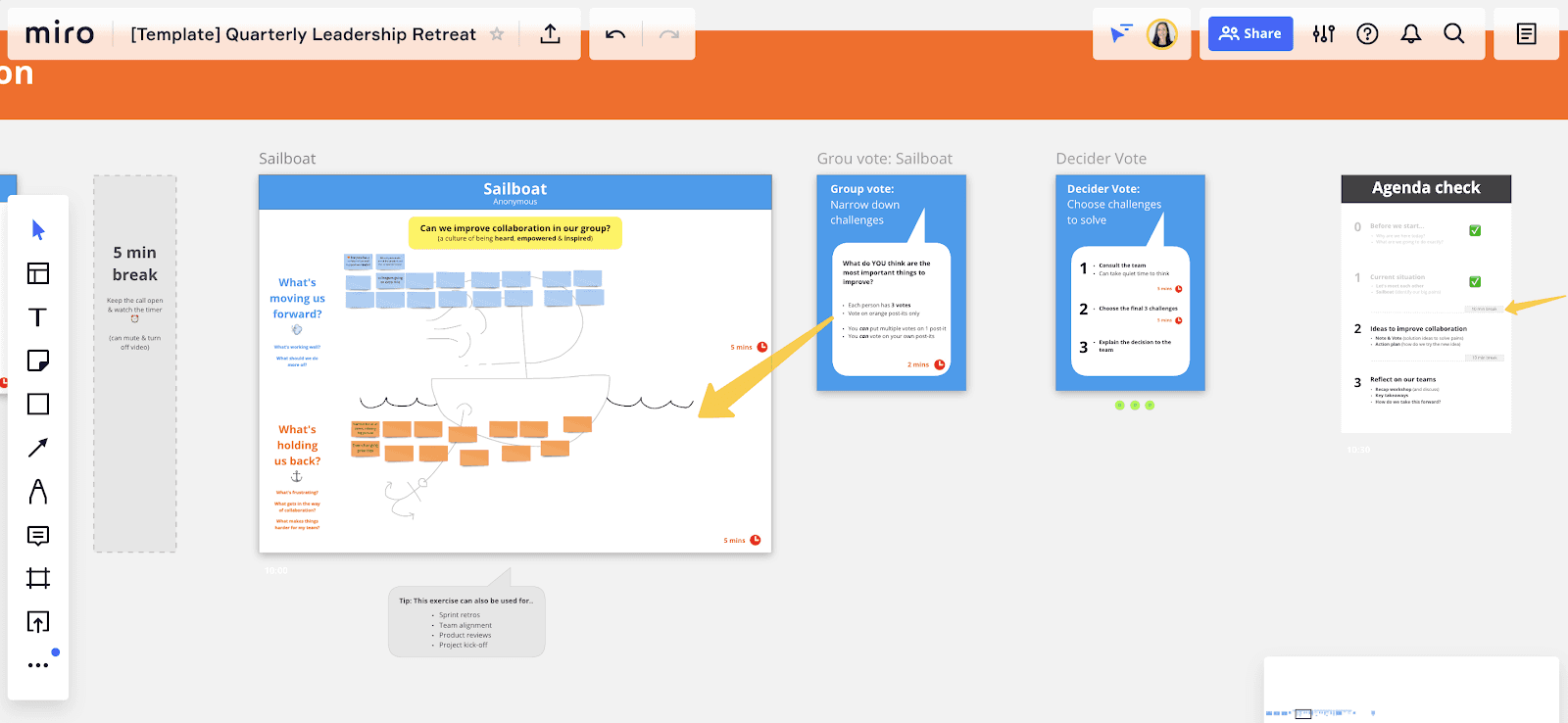
Task: Toggle checkmark for 'Before we start' agenda item
Action: pyautogui.click(x=1475, y=230)
